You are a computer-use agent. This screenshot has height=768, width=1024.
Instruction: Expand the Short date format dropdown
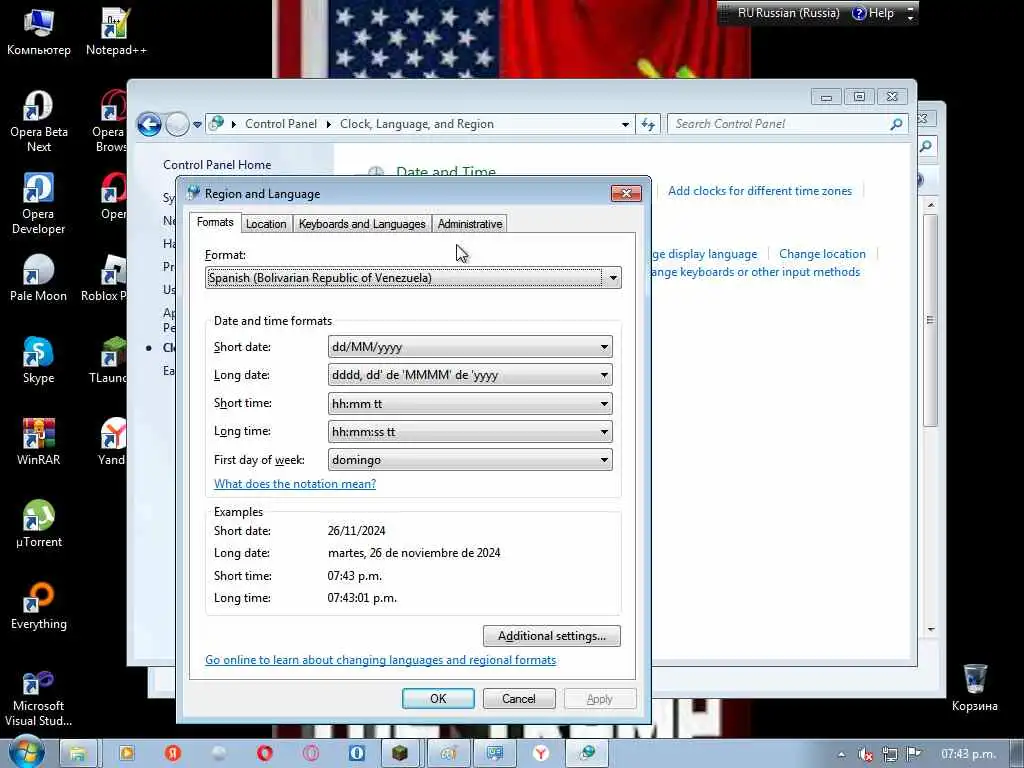click(x=470, y=347)
